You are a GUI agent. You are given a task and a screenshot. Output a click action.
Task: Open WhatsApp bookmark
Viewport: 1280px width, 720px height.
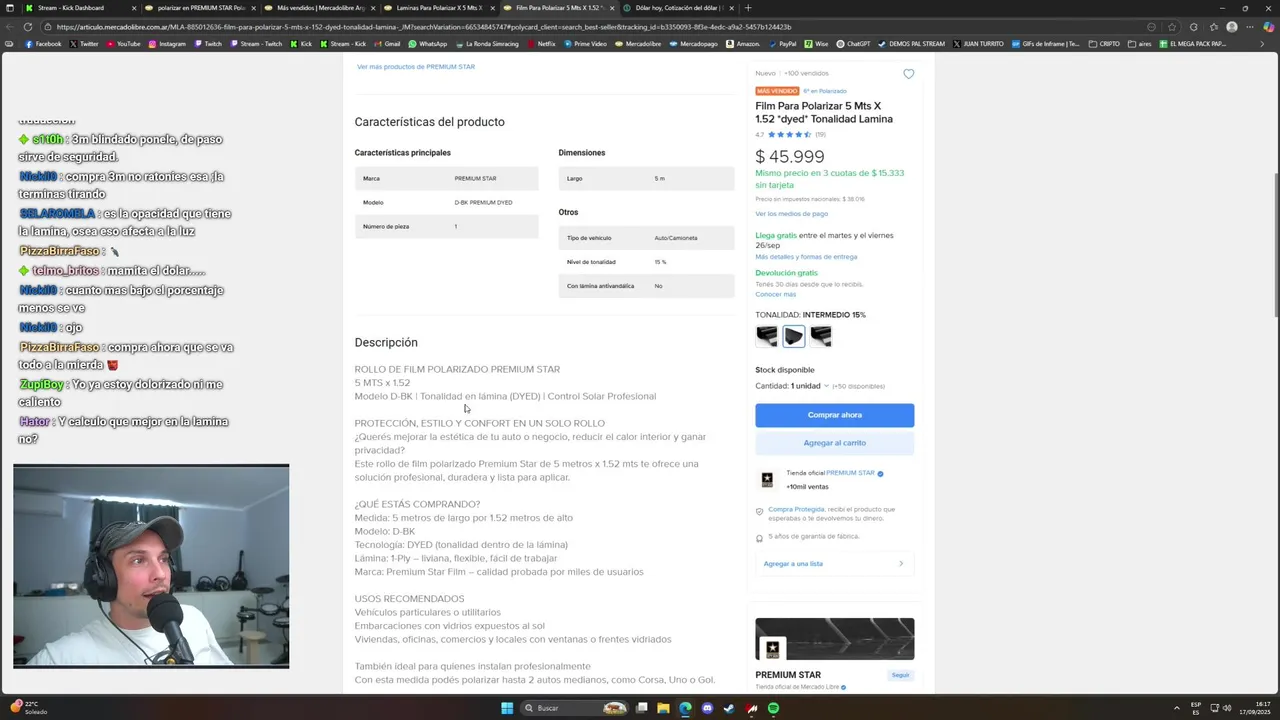point(427,44)
